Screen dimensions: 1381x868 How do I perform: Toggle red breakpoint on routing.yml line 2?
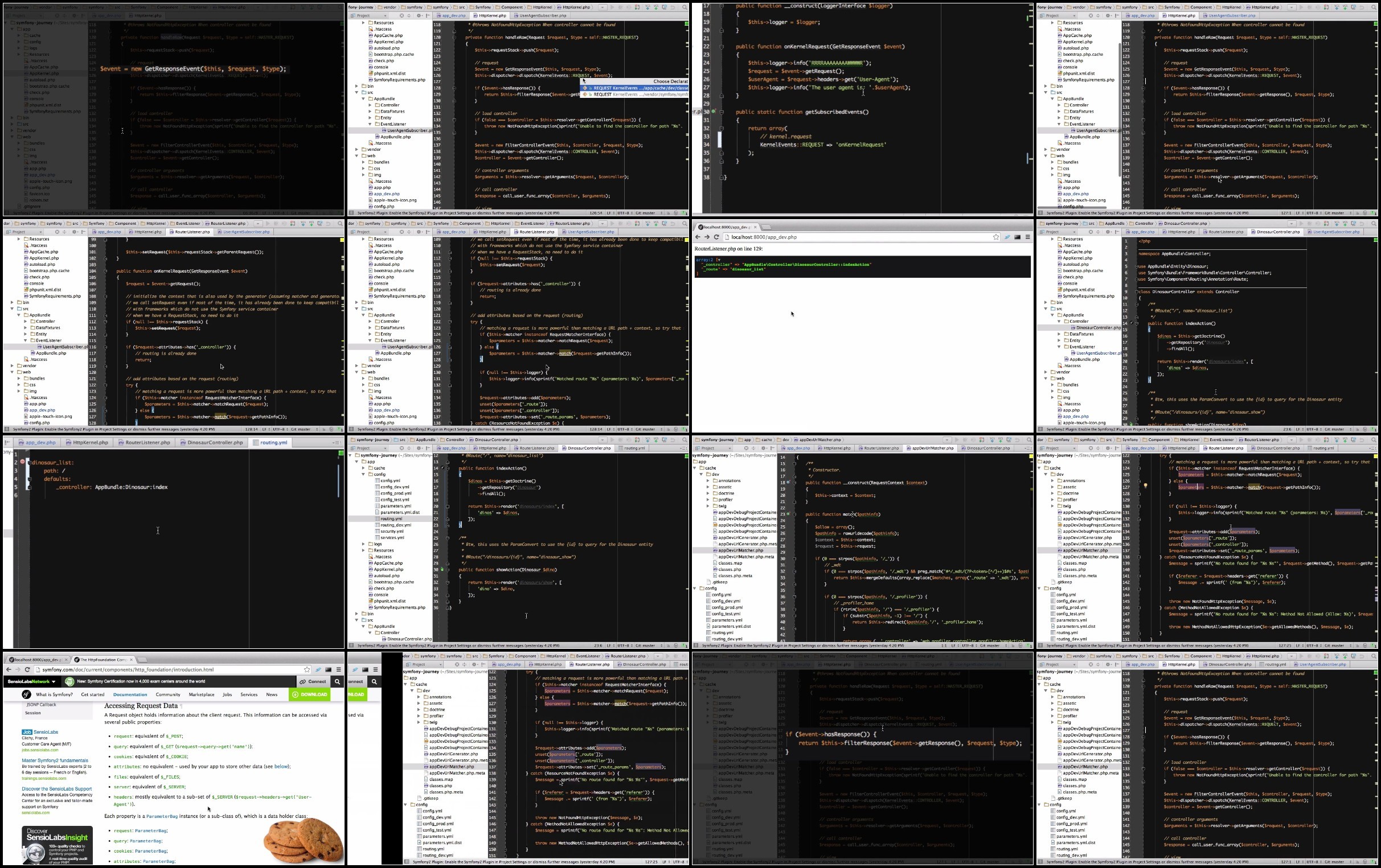tap(22, 462)
